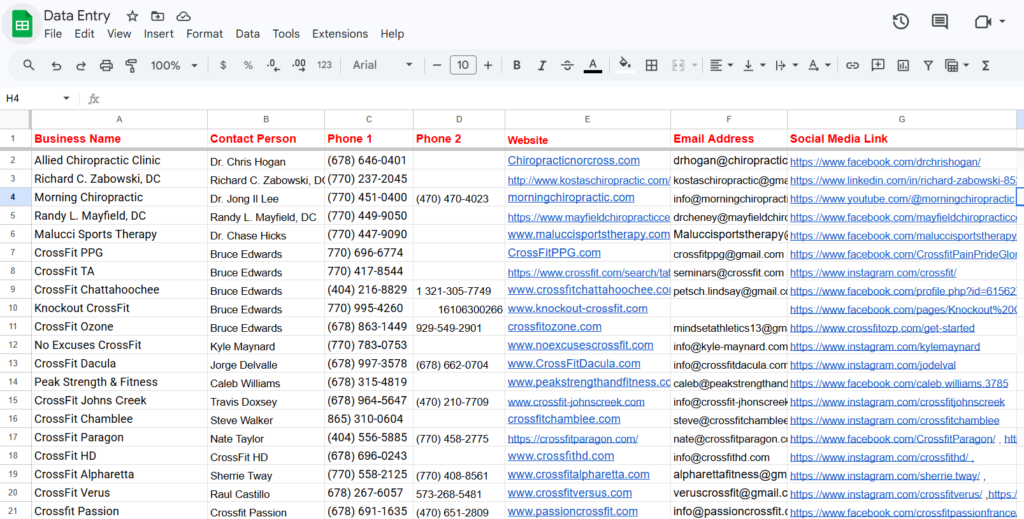Open the morningchiropractic.com link
The height and width of the screenshot is (519, 1024).
[x=571, y=197]
